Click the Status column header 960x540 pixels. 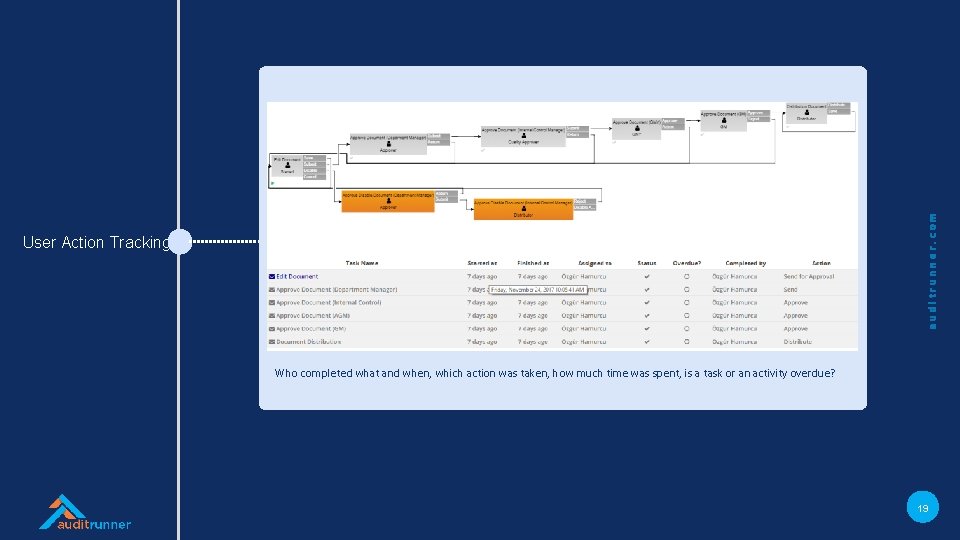tap(647, 263)
